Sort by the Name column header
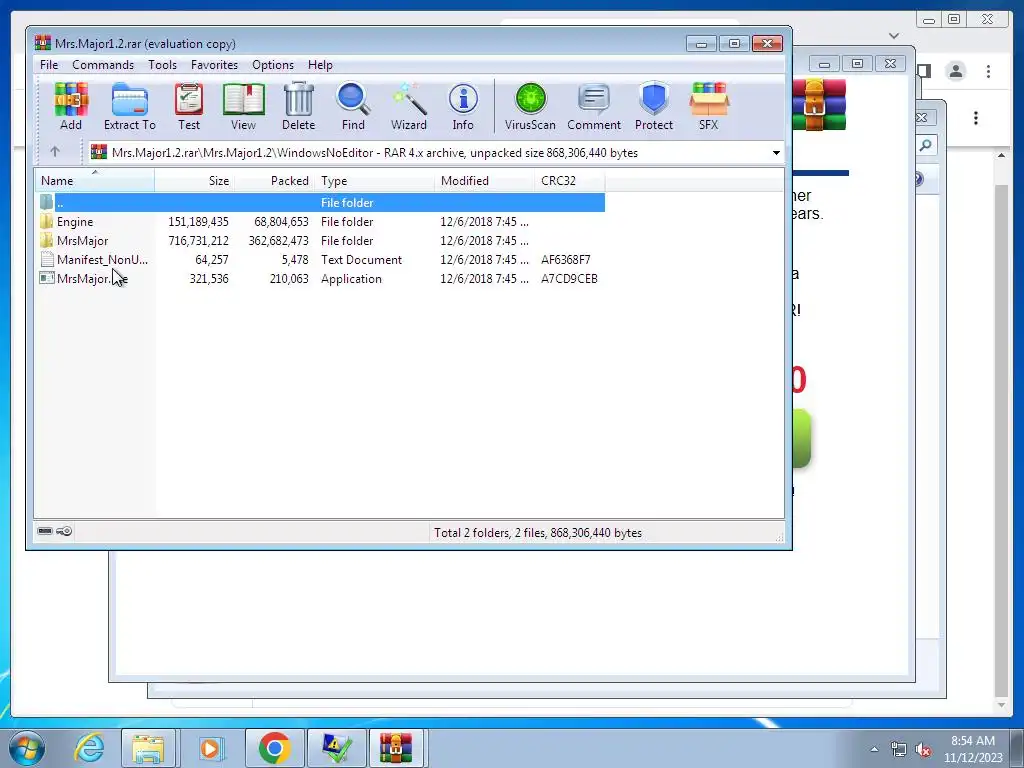The width and height of the screenshot is (1024, 768). pyautogui.click(x=94, y=180)
